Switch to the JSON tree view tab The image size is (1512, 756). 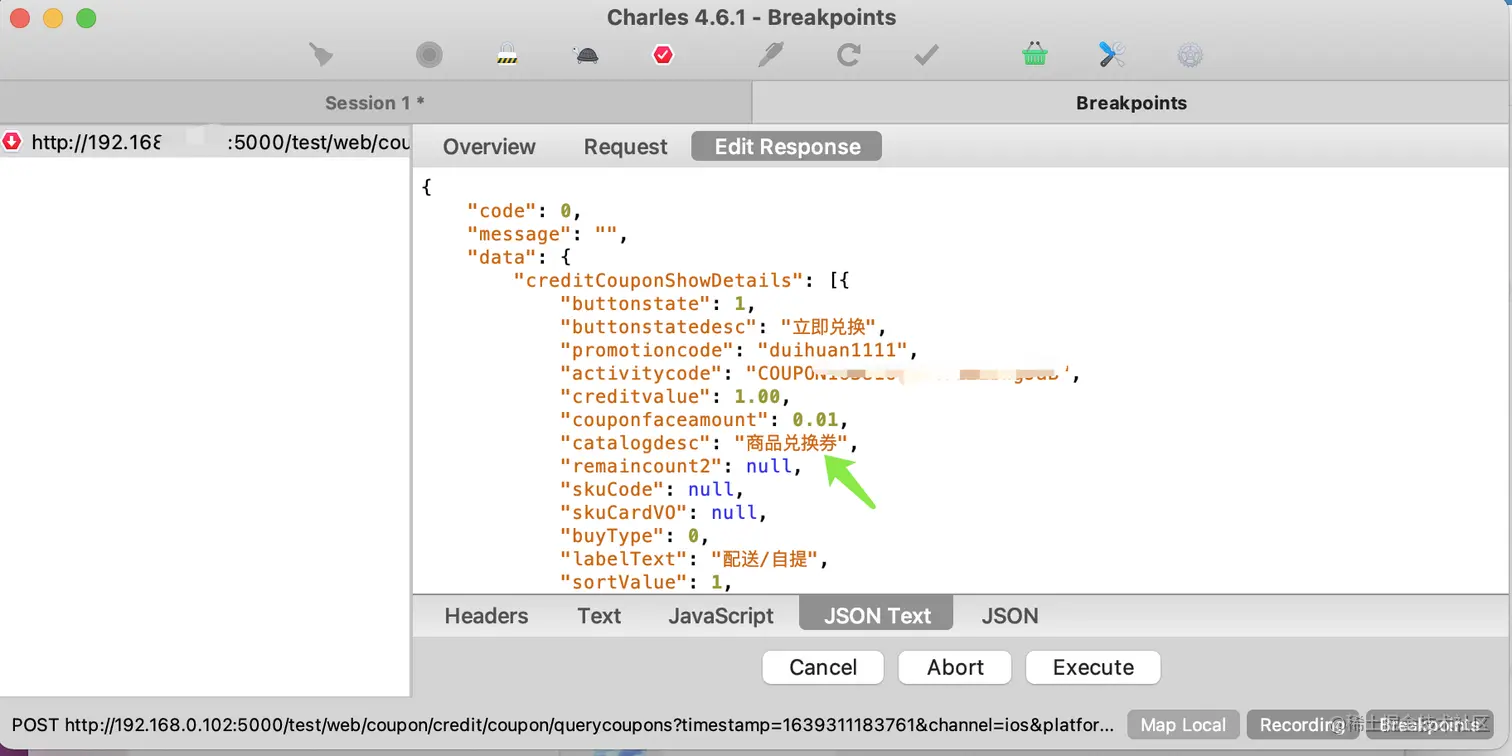(1010, 616)
